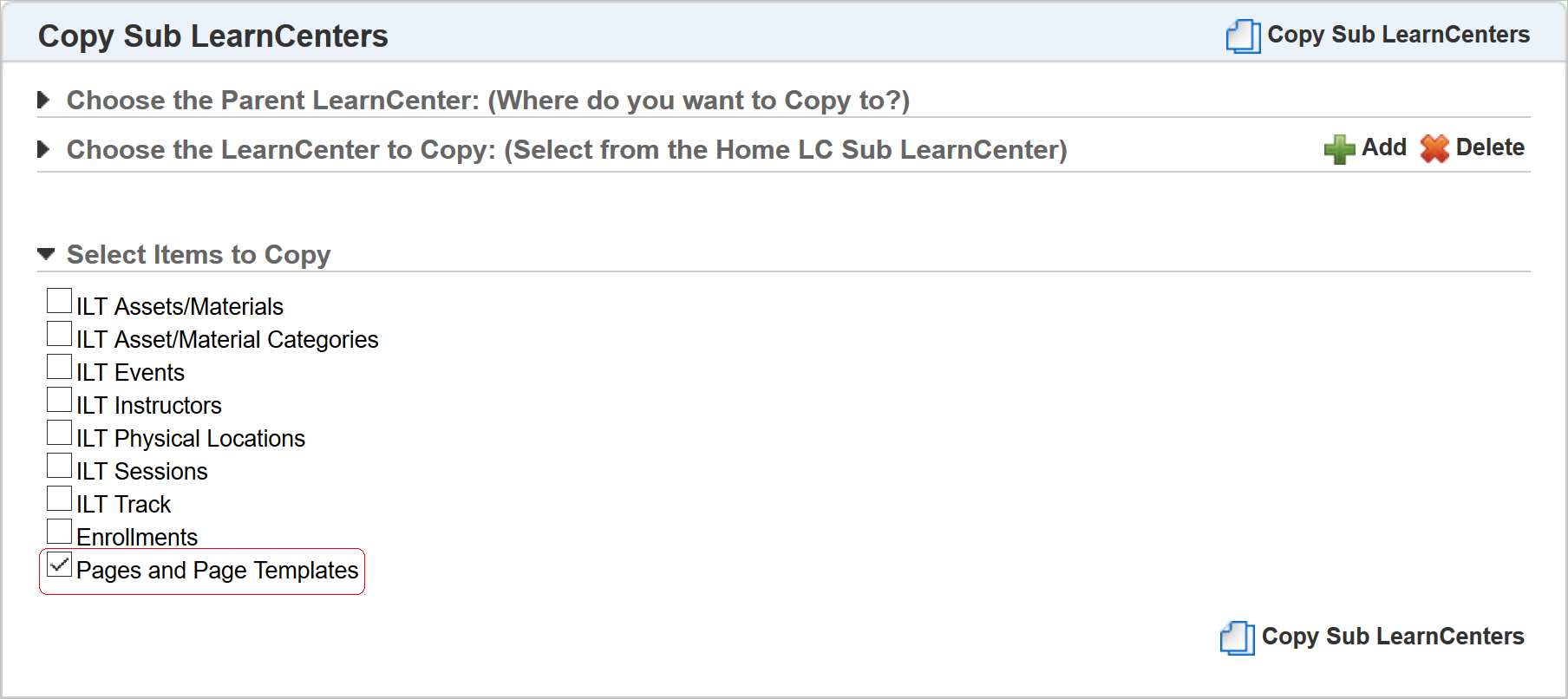Image resolution: width=1568 pixels, height=699 pixels.
Task: Select the ILT Instructors checkbox
Action: (x=60, y=400)
